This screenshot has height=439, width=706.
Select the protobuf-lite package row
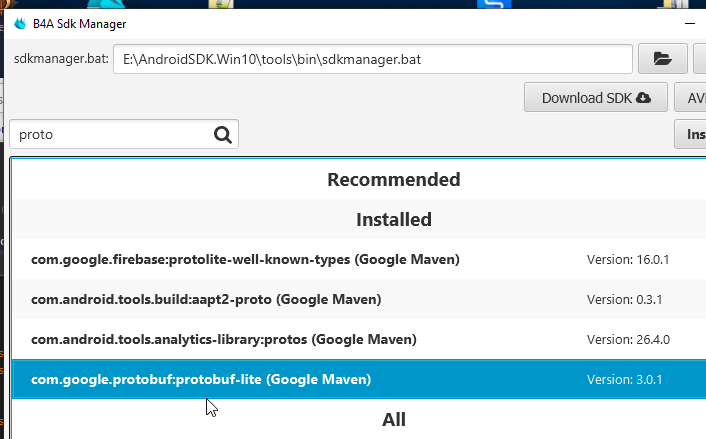[x=201, y=379]
